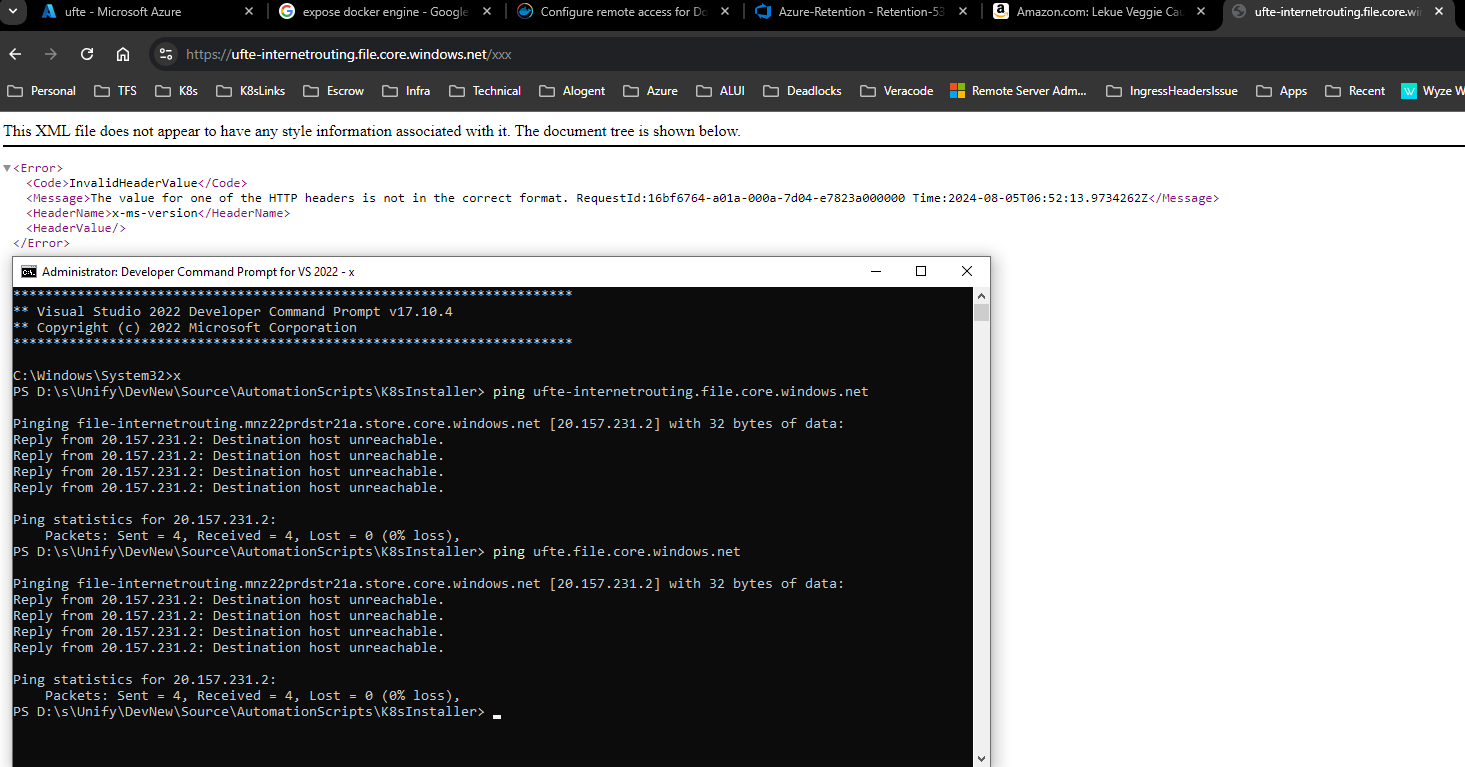
Task: Click the console vertical scrollbar thumb
Action: 981,313
